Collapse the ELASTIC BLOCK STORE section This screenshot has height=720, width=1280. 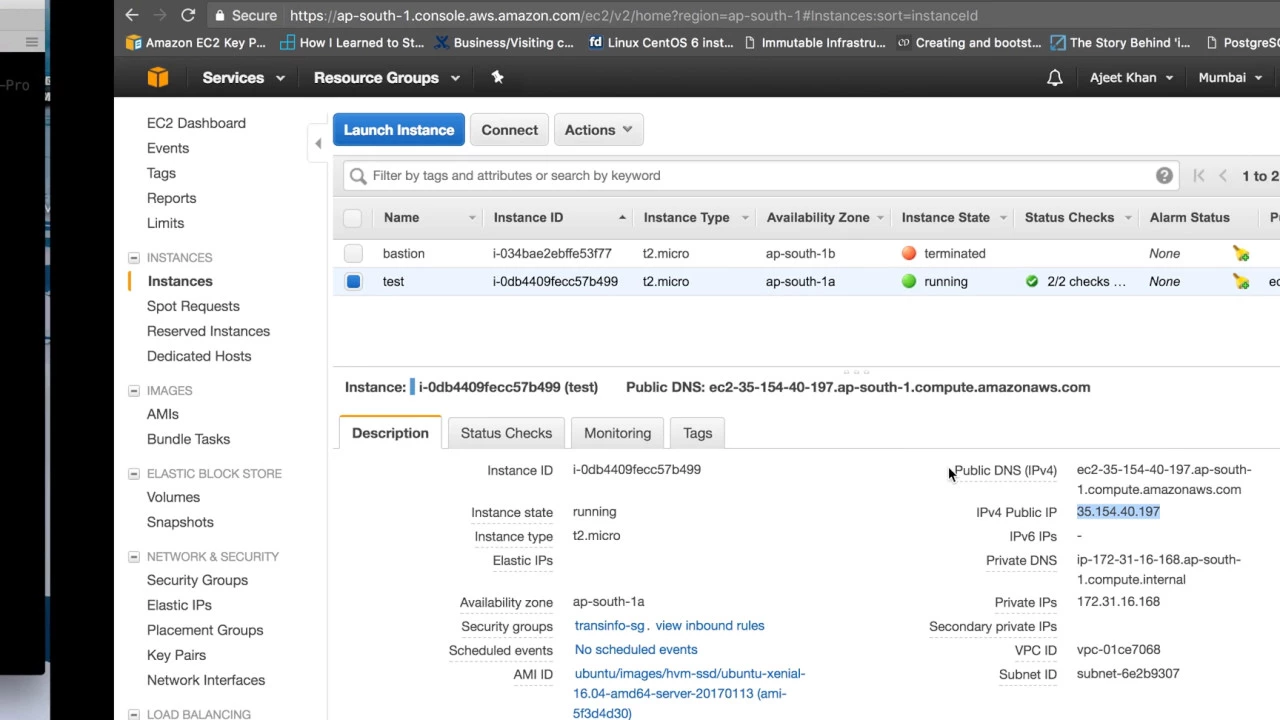(x=134, y=474)
